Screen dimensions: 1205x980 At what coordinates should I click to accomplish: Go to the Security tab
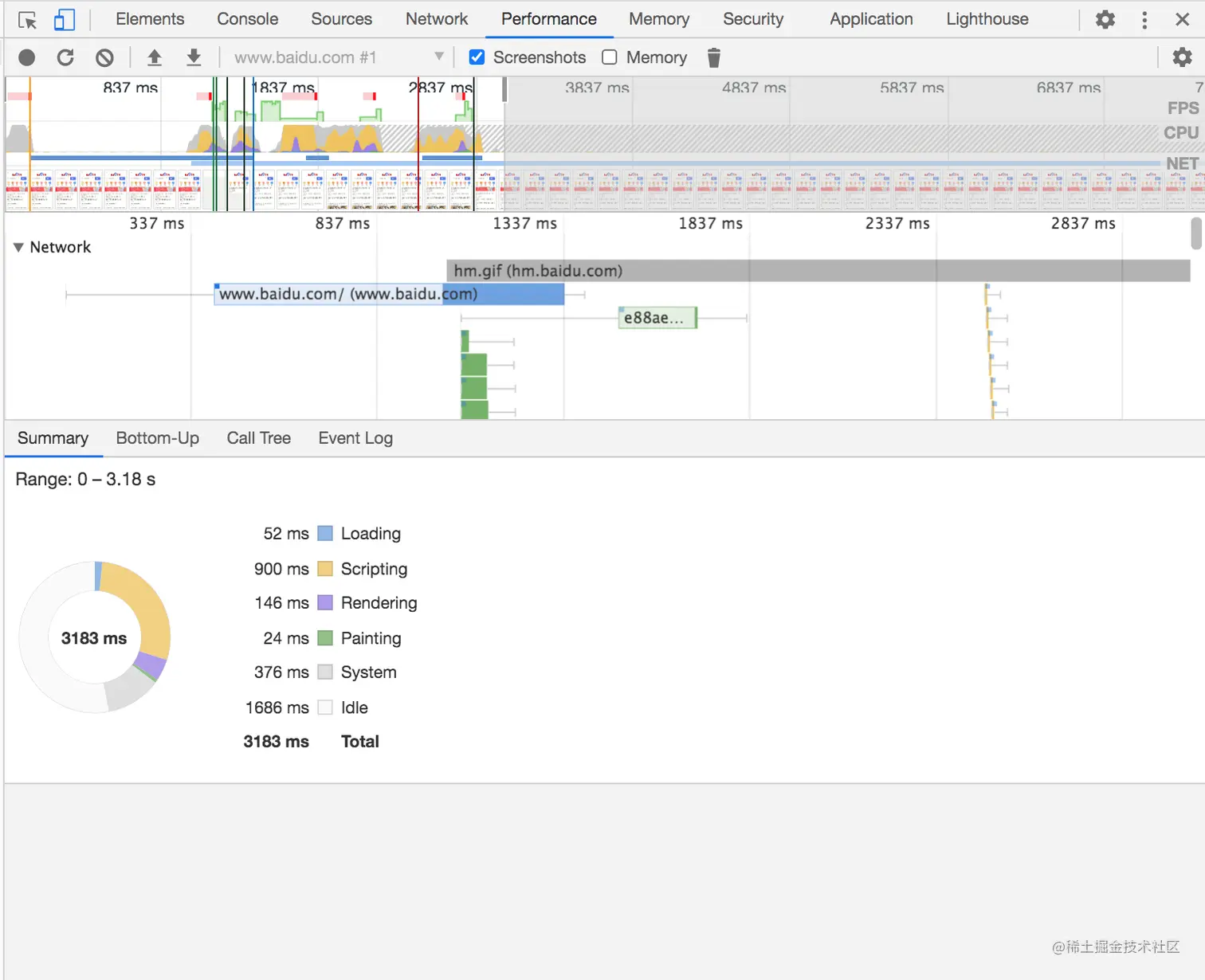point(753,19)
